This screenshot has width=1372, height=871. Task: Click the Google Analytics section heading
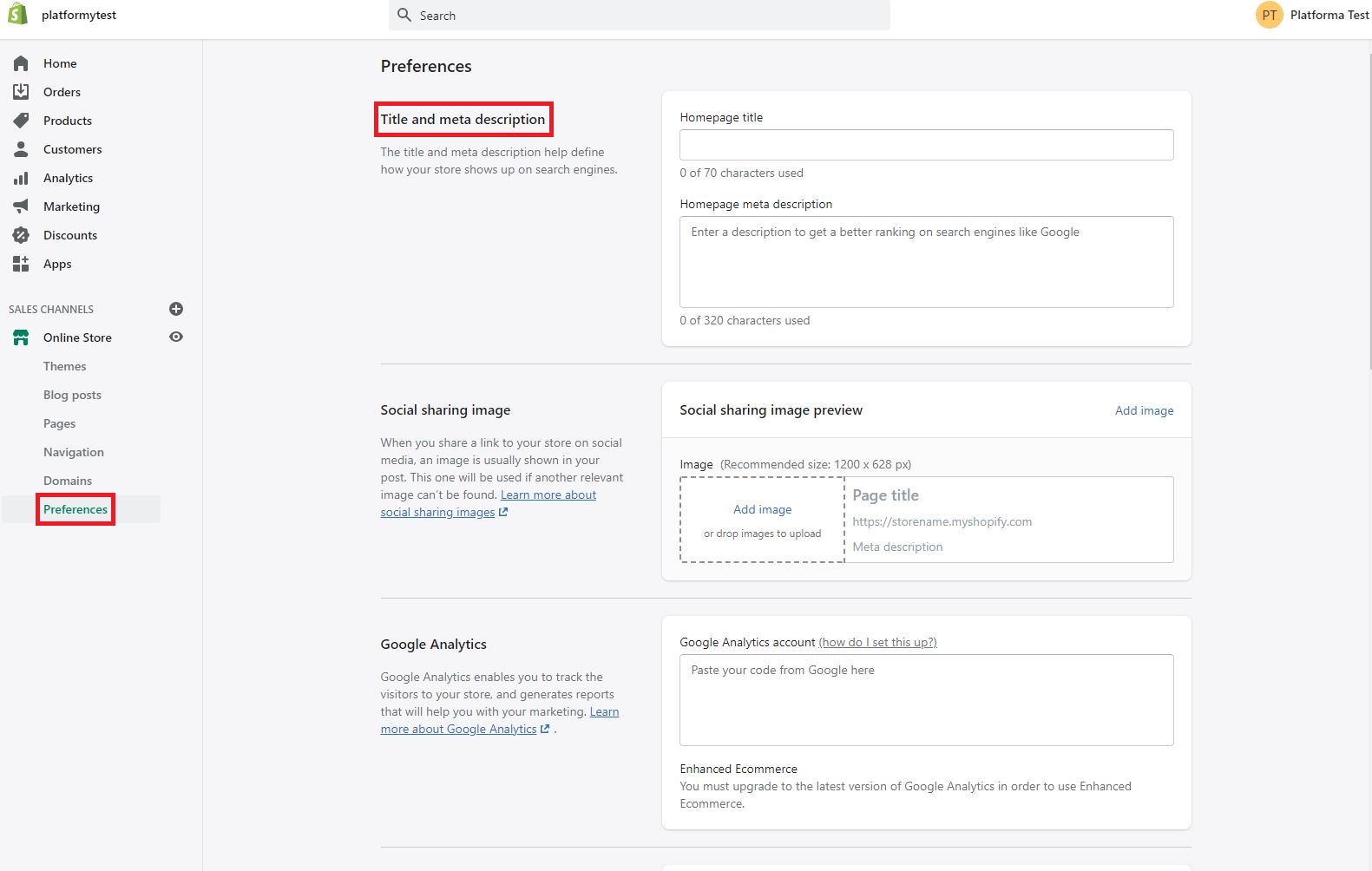(x=433, y=644)
